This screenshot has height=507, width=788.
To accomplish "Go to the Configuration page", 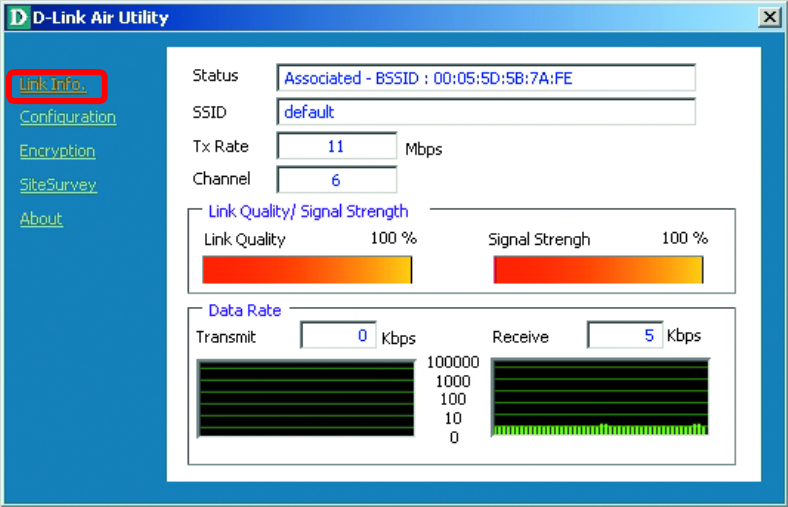I will click(68, 117).
